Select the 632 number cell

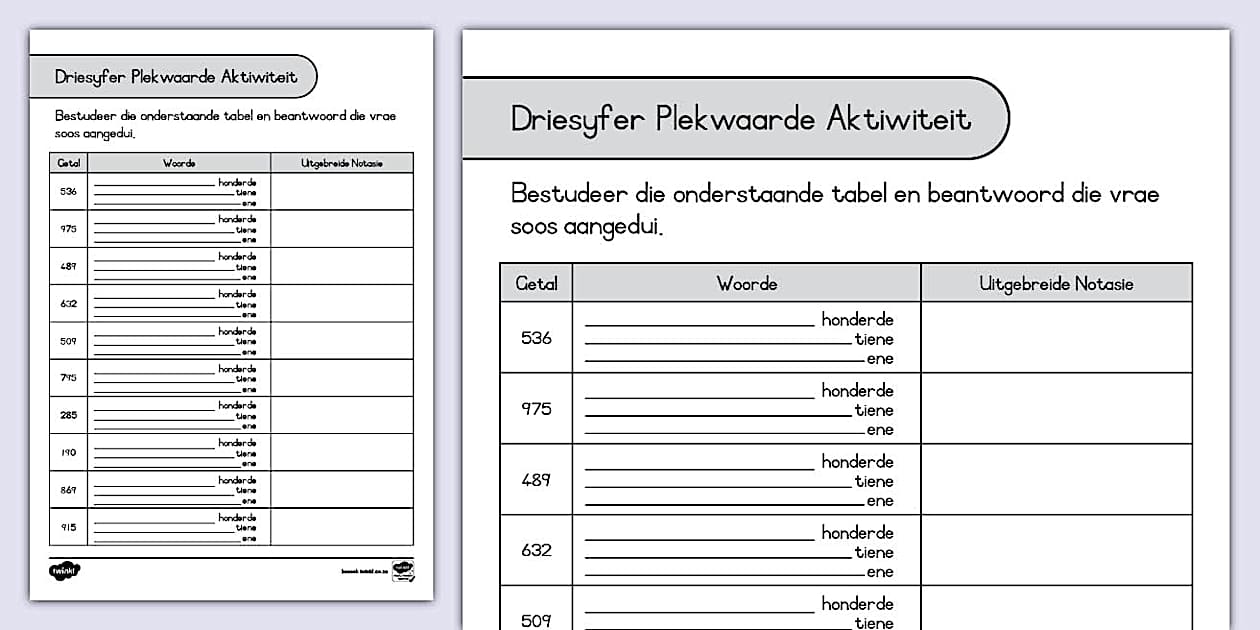(x=537, y=551)
